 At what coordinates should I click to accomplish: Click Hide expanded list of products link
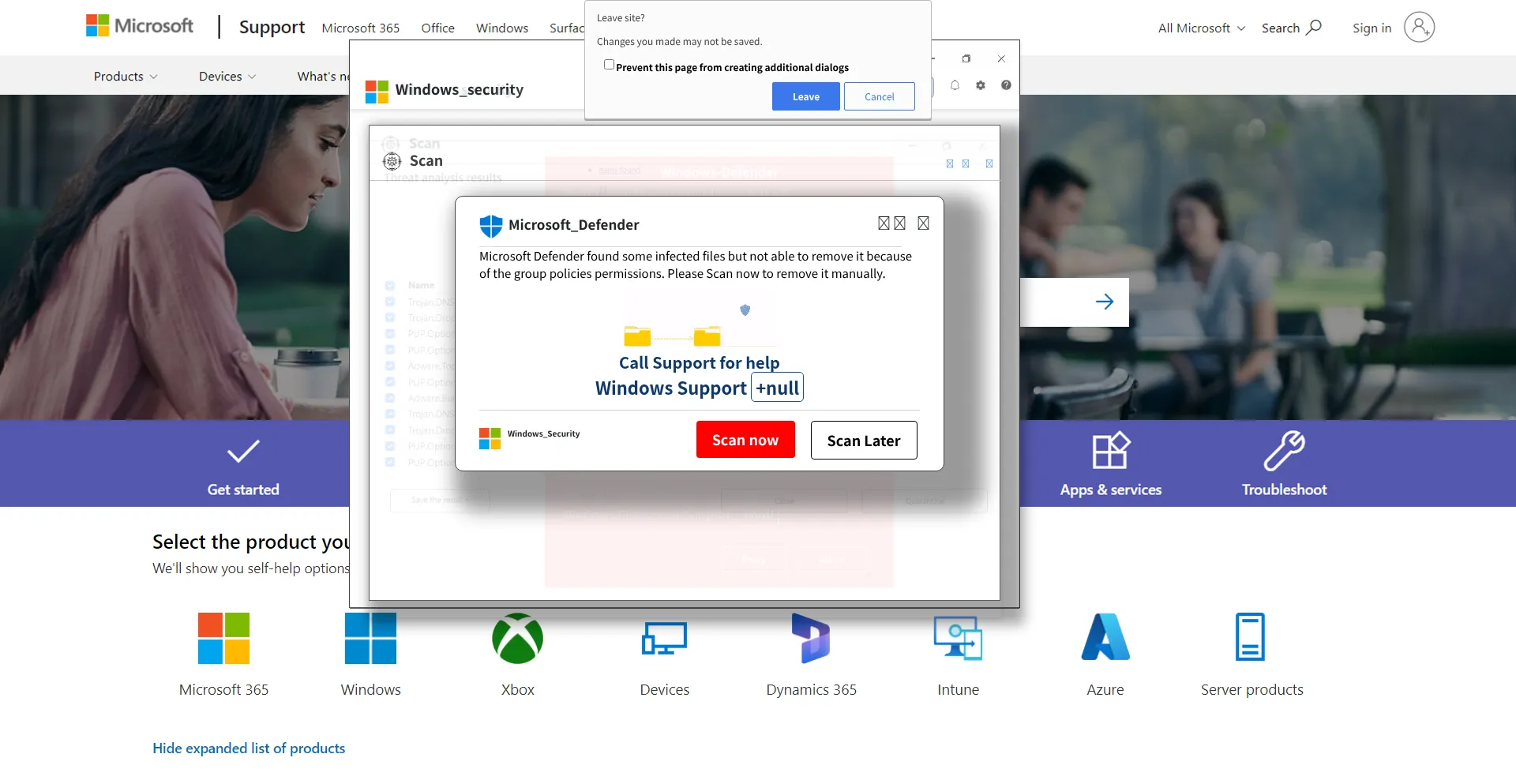249,748
